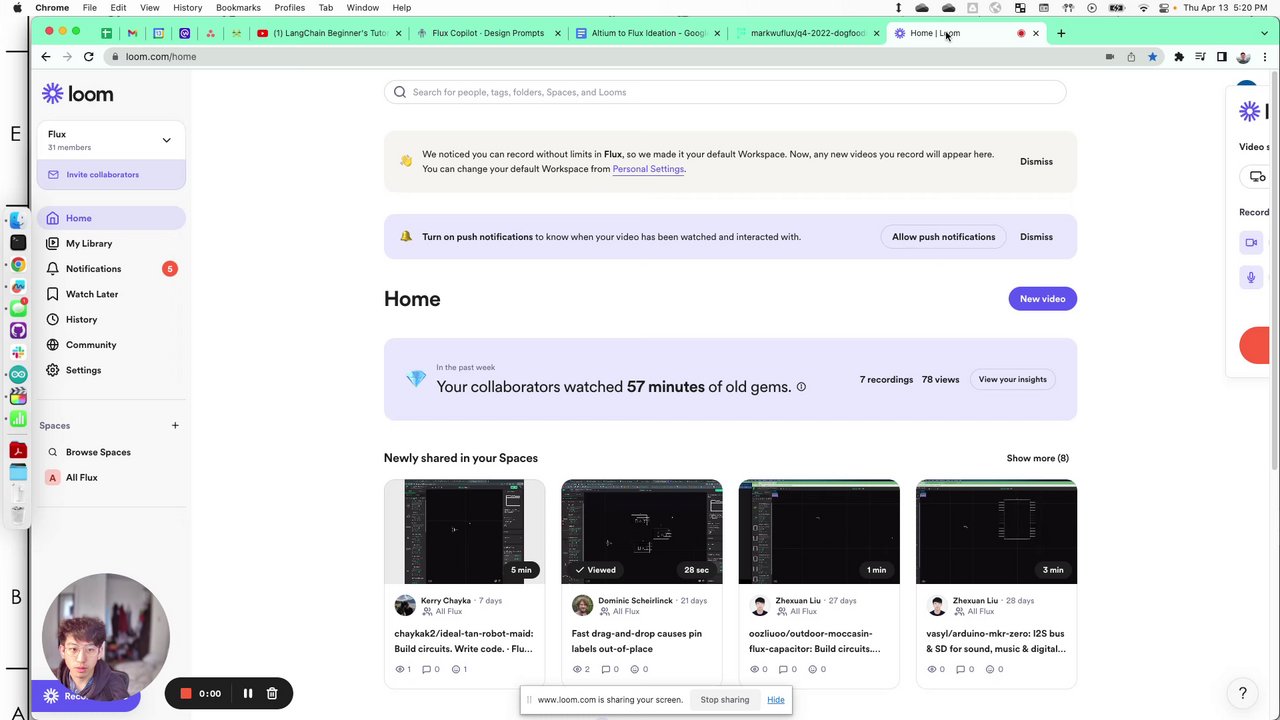Reload the page in Chrome

[x=89, y=57]
